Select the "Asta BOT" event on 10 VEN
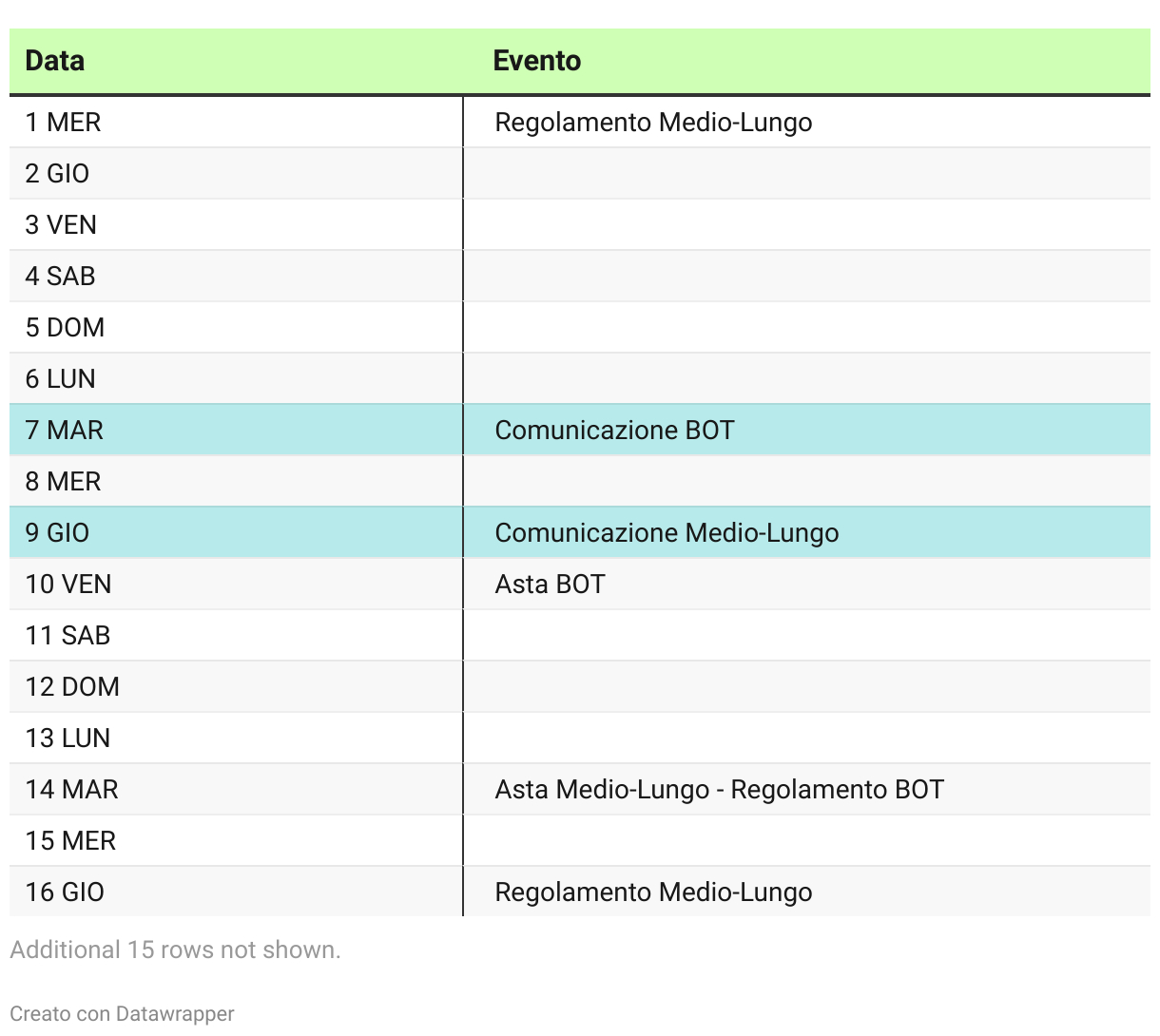This screenshot has height=1036, width=1160. click(x=550, y=585)
